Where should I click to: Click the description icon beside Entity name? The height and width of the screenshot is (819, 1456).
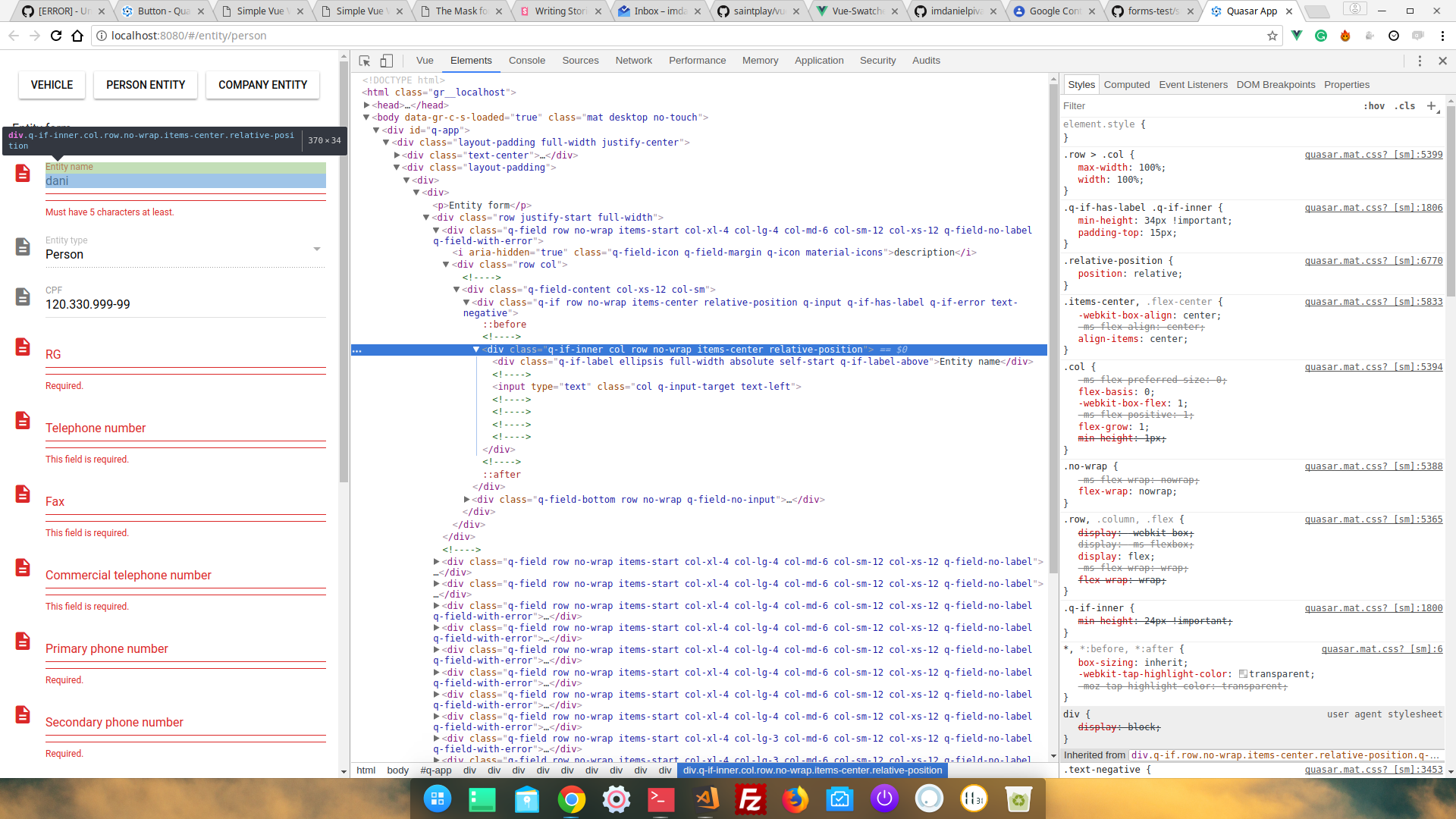[21, 173]
